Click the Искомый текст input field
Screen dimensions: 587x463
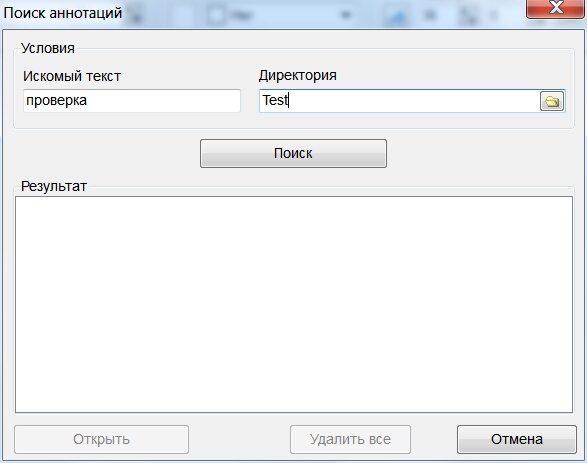[132, 101]
